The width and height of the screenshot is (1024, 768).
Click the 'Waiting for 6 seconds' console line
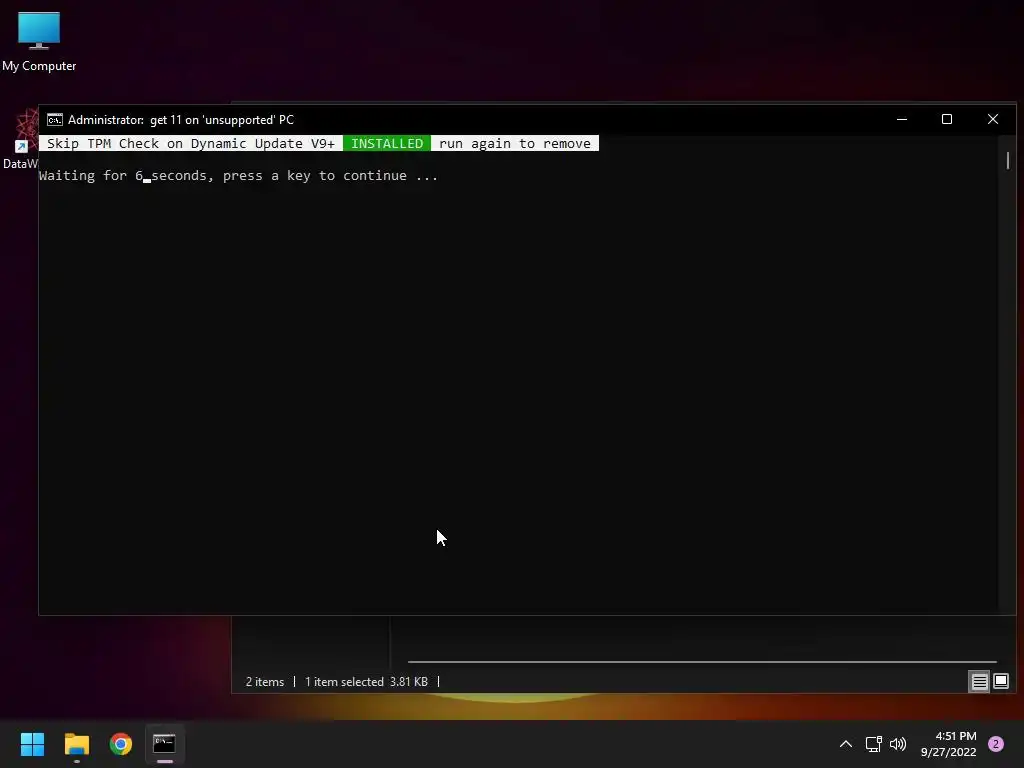coord(238,176)
